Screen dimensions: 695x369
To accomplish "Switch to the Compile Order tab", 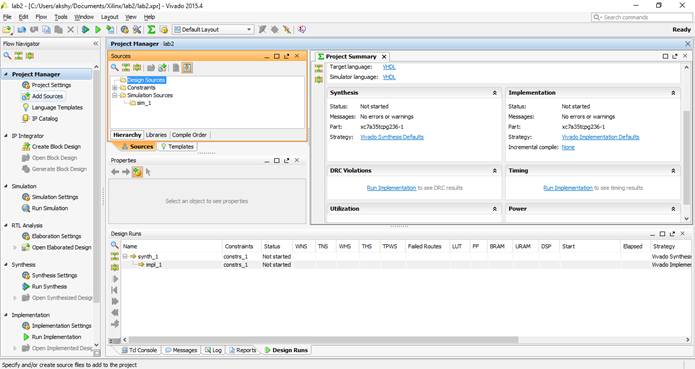I will (189, 135).
